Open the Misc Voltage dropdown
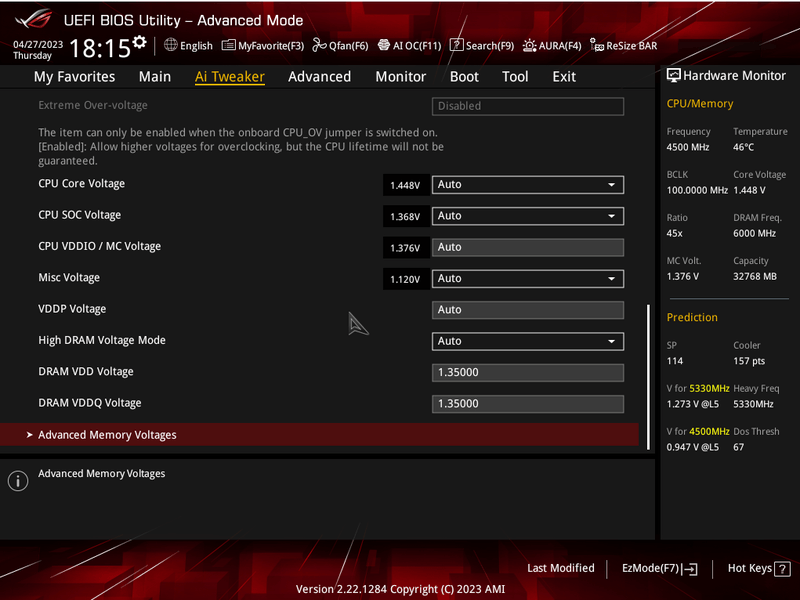 528,279
